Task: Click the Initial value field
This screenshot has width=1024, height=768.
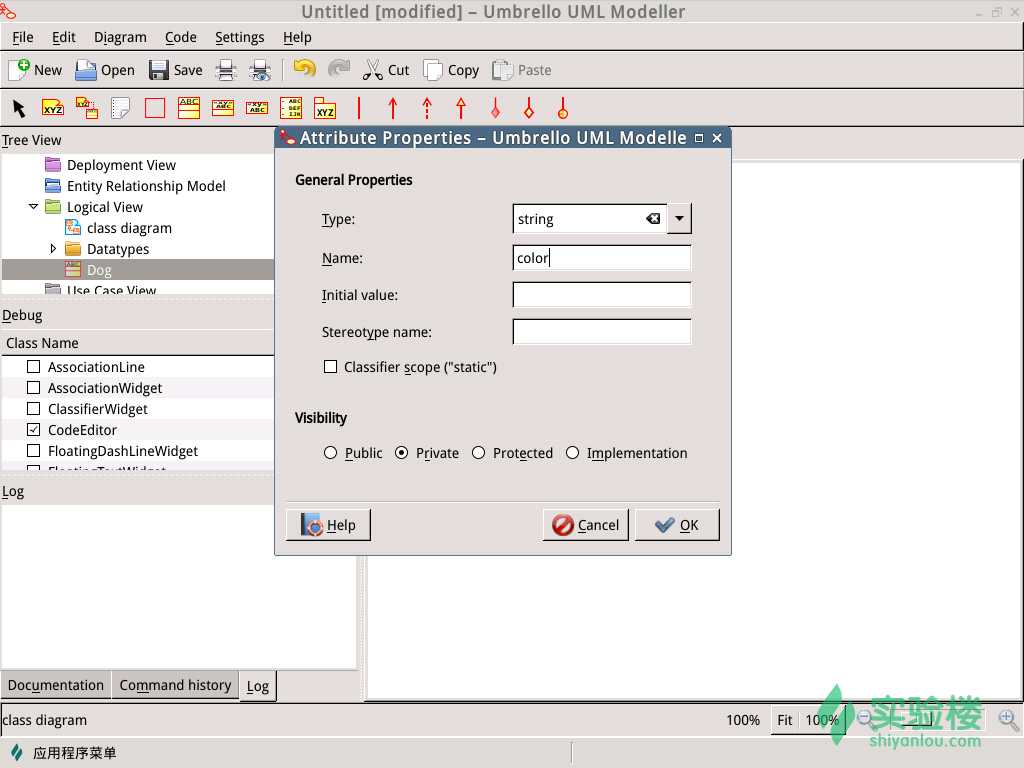Action: pos(601,295)
